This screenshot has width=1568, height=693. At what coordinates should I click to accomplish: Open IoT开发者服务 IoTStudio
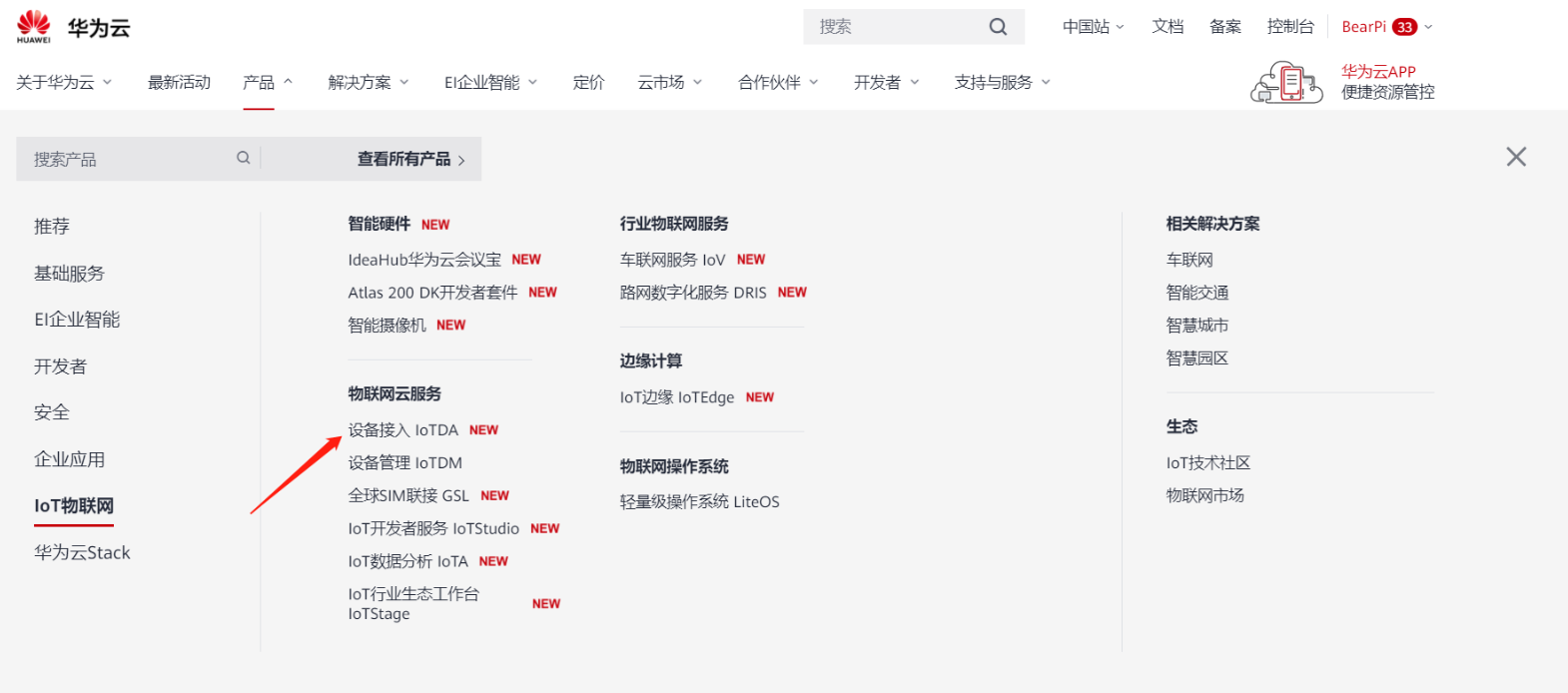pyautogui.click(x=433, y=529)
